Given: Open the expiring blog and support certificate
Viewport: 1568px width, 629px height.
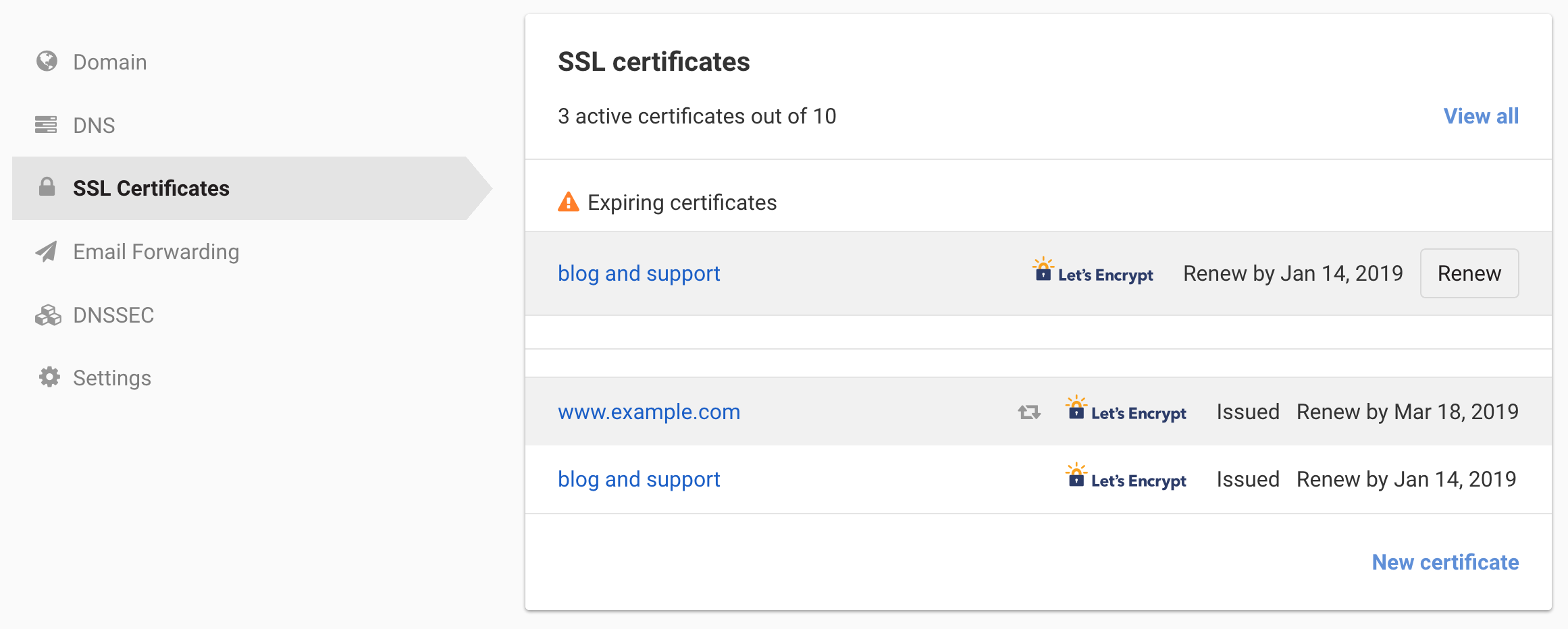Looking at the screenshot, I should (638, 273).
